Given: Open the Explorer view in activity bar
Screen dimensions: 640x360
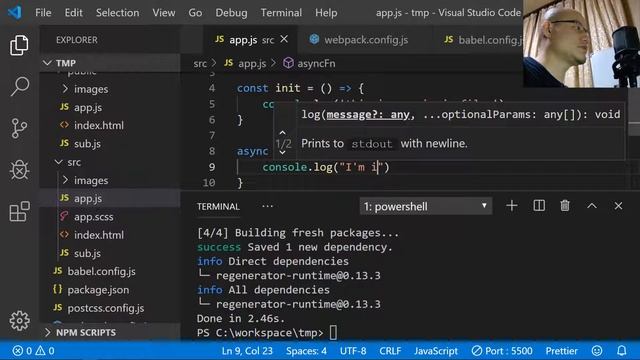Looking at the screenshot, I should pyautogui.click(x=19, y=45).
